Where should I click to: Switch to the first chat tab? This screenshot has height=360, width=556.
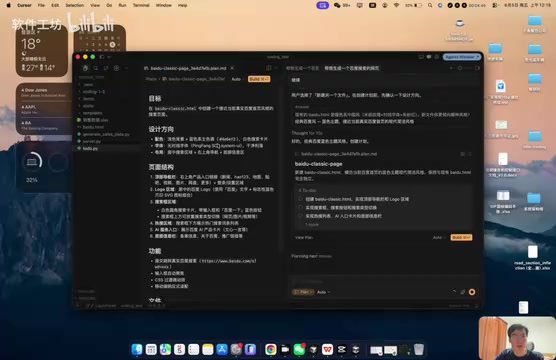(x=302, y=68)
